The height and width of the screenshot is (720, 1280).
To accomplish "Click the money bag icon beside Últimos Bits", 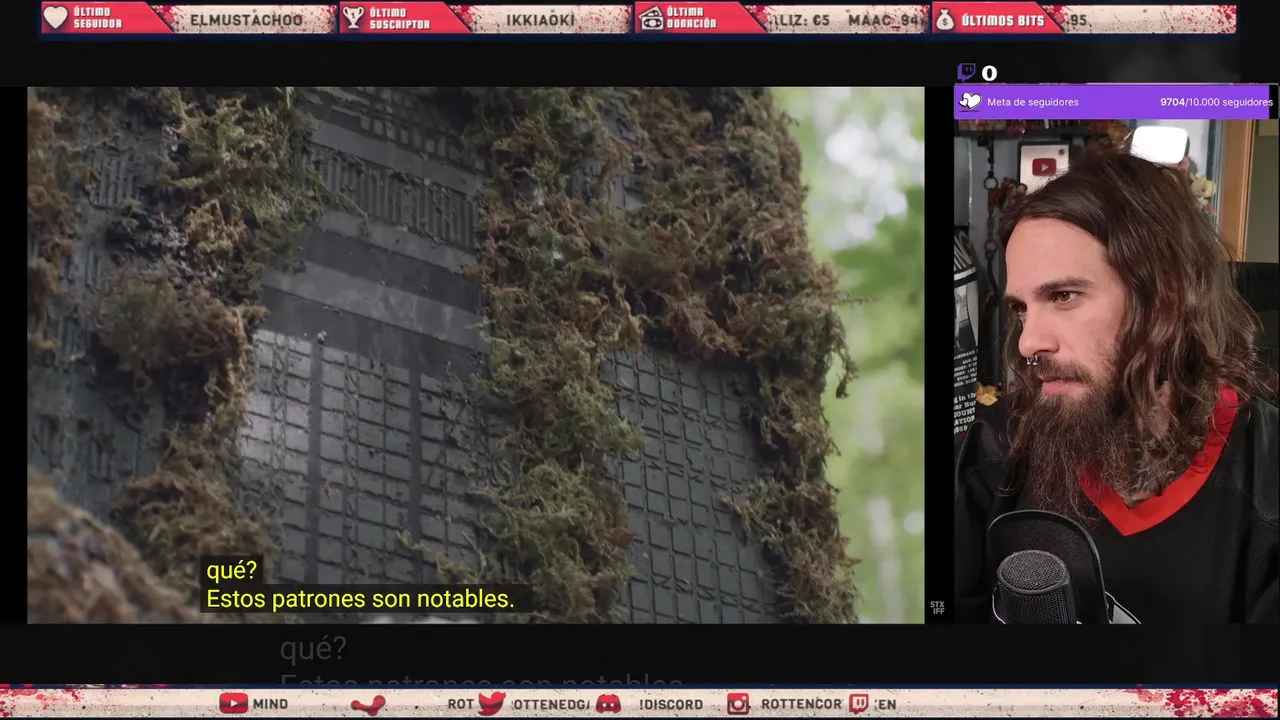I will tap(945, 19).
